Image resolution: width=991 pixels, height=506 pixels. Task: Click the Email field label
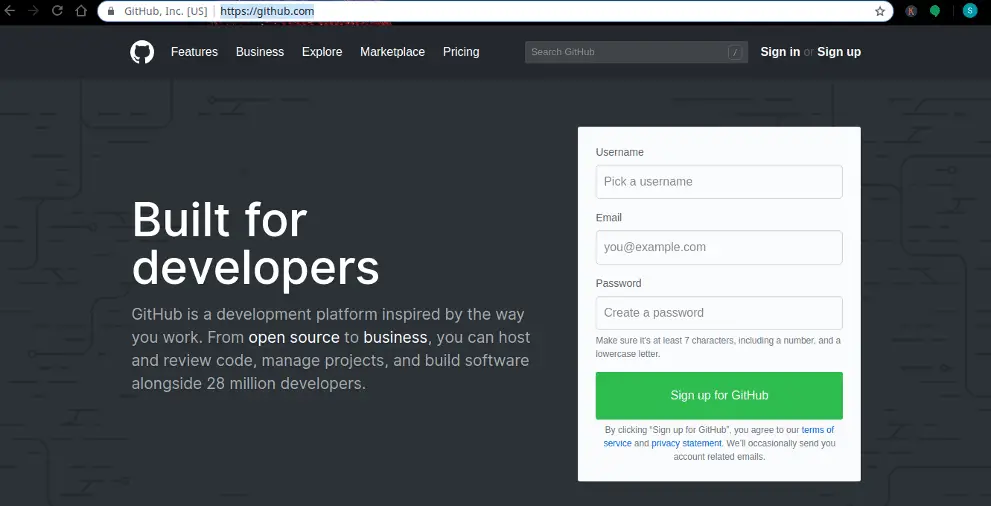click(609, 217)
